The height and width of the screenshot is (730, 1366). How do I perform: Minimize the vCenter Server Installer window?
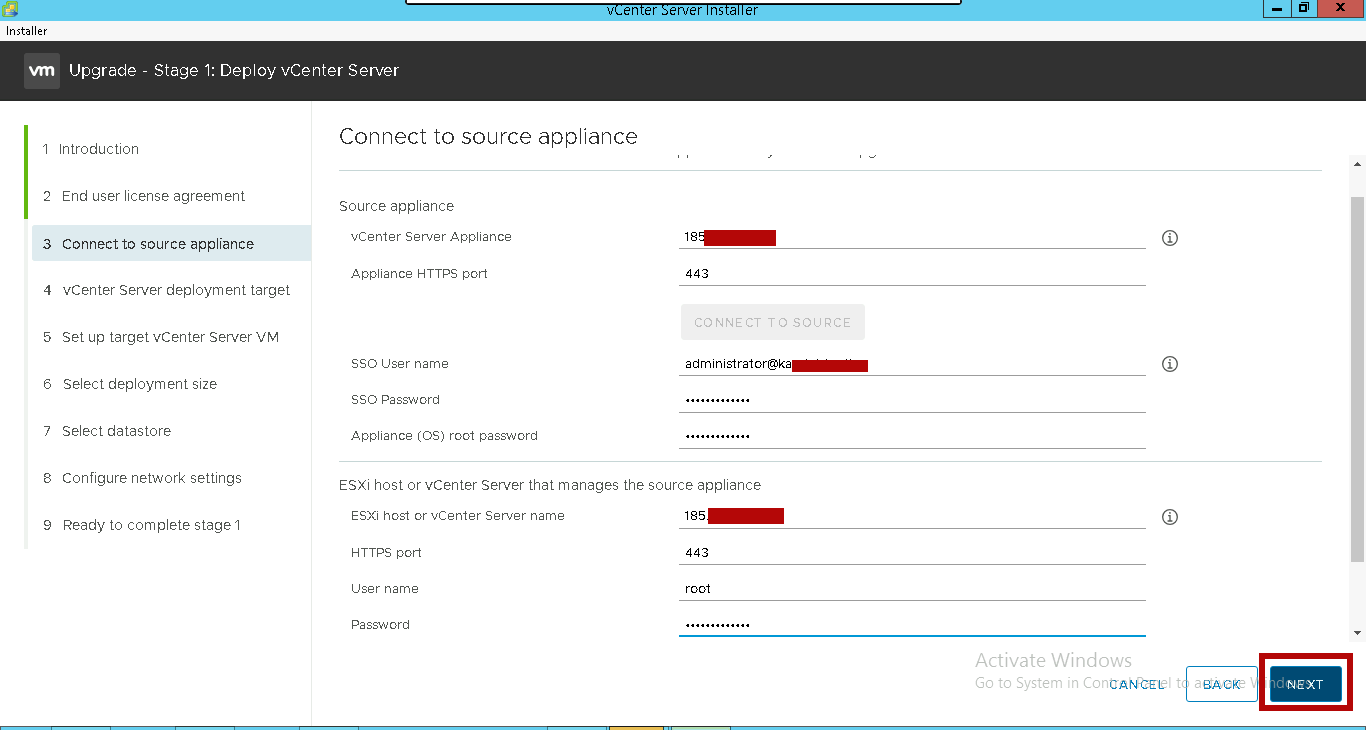click(1277, 8)
